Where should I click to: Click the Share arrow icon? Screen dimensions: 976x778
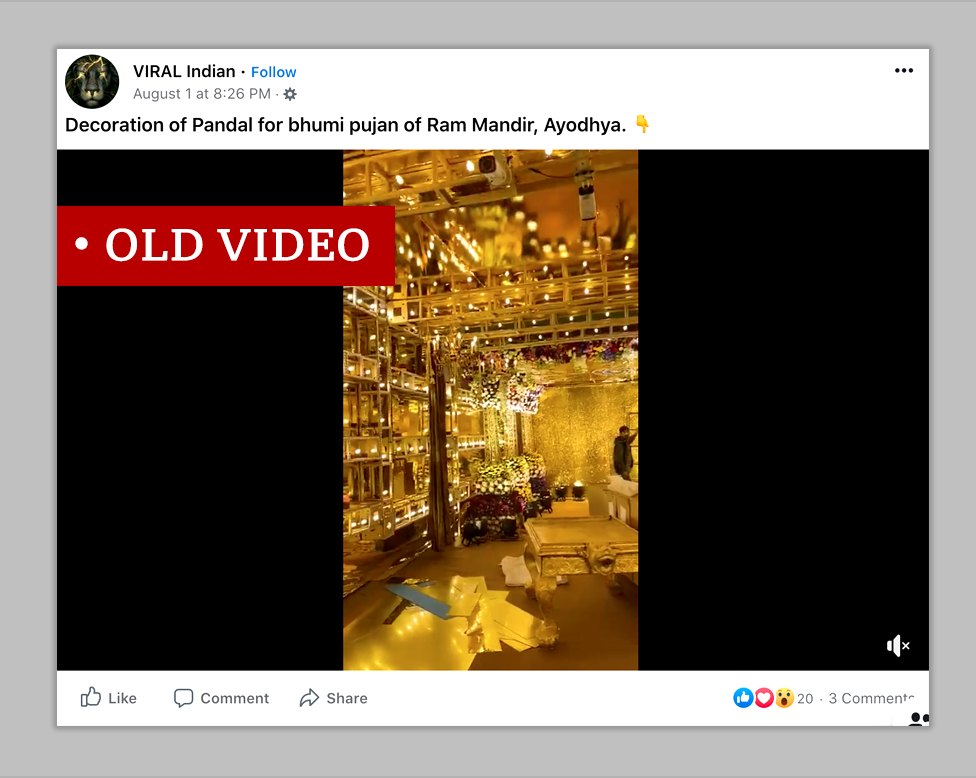310,697
